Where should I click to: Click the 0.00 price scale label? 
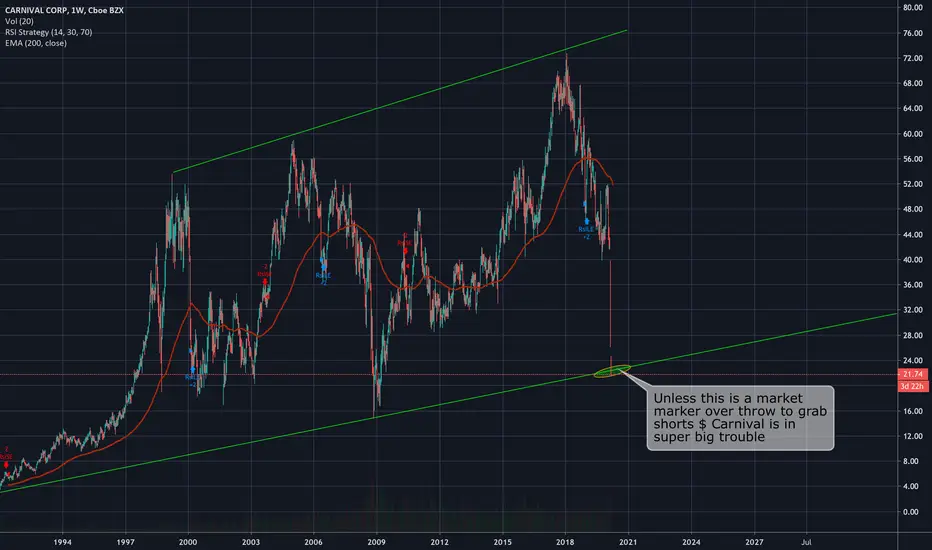pos(913,511)
